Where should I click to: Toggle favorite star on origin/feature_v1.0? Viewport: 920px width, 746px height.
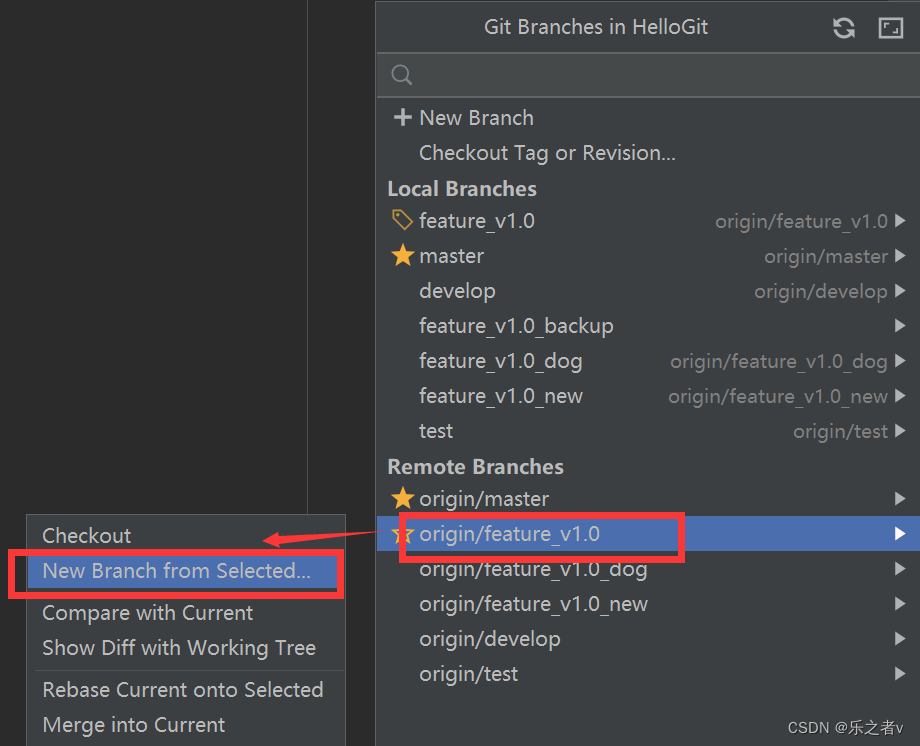[x=401, y=534]
